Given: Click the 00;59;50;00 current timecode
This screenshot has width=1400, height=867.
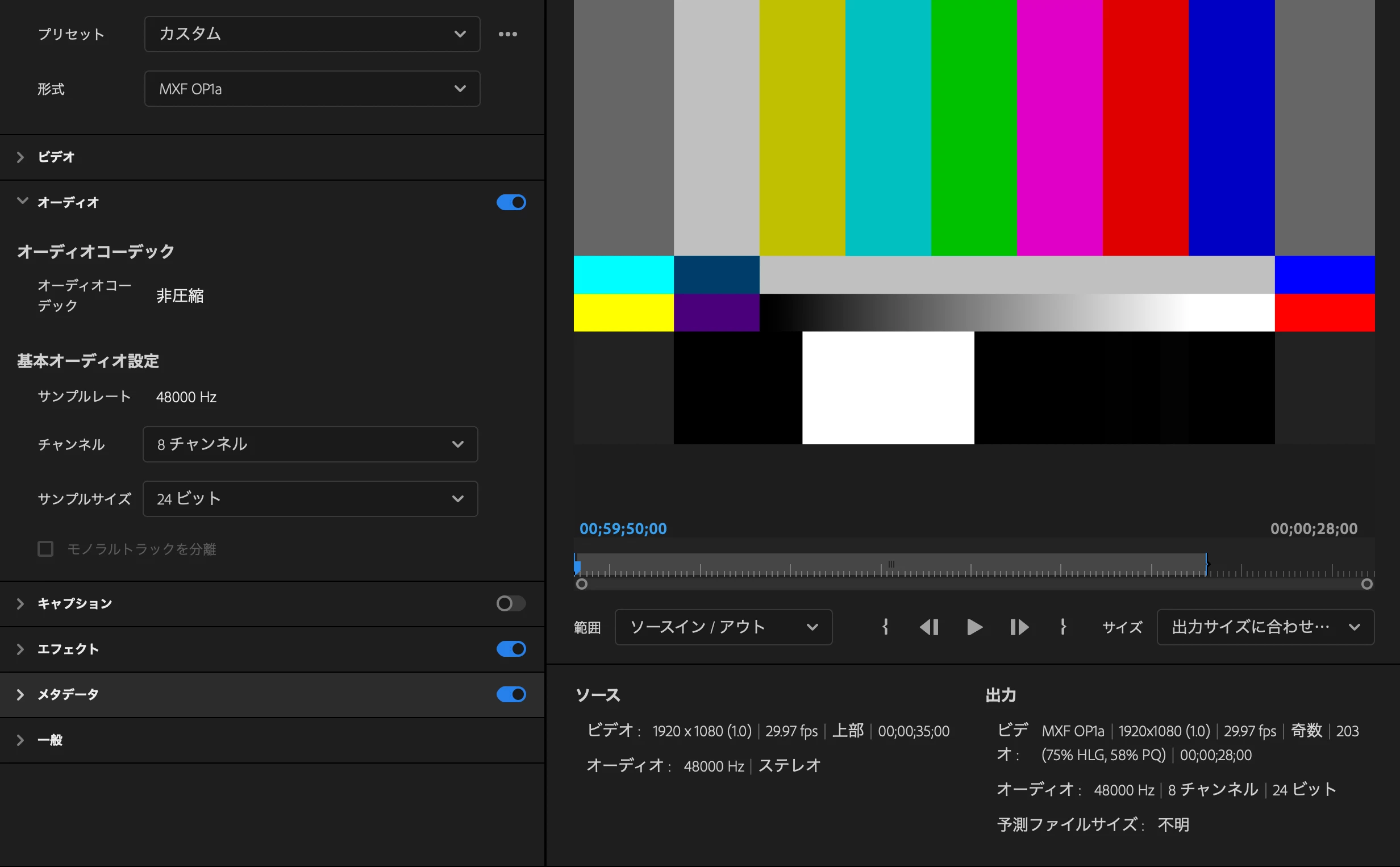Looking at the screenshot, I should point(623,529).
